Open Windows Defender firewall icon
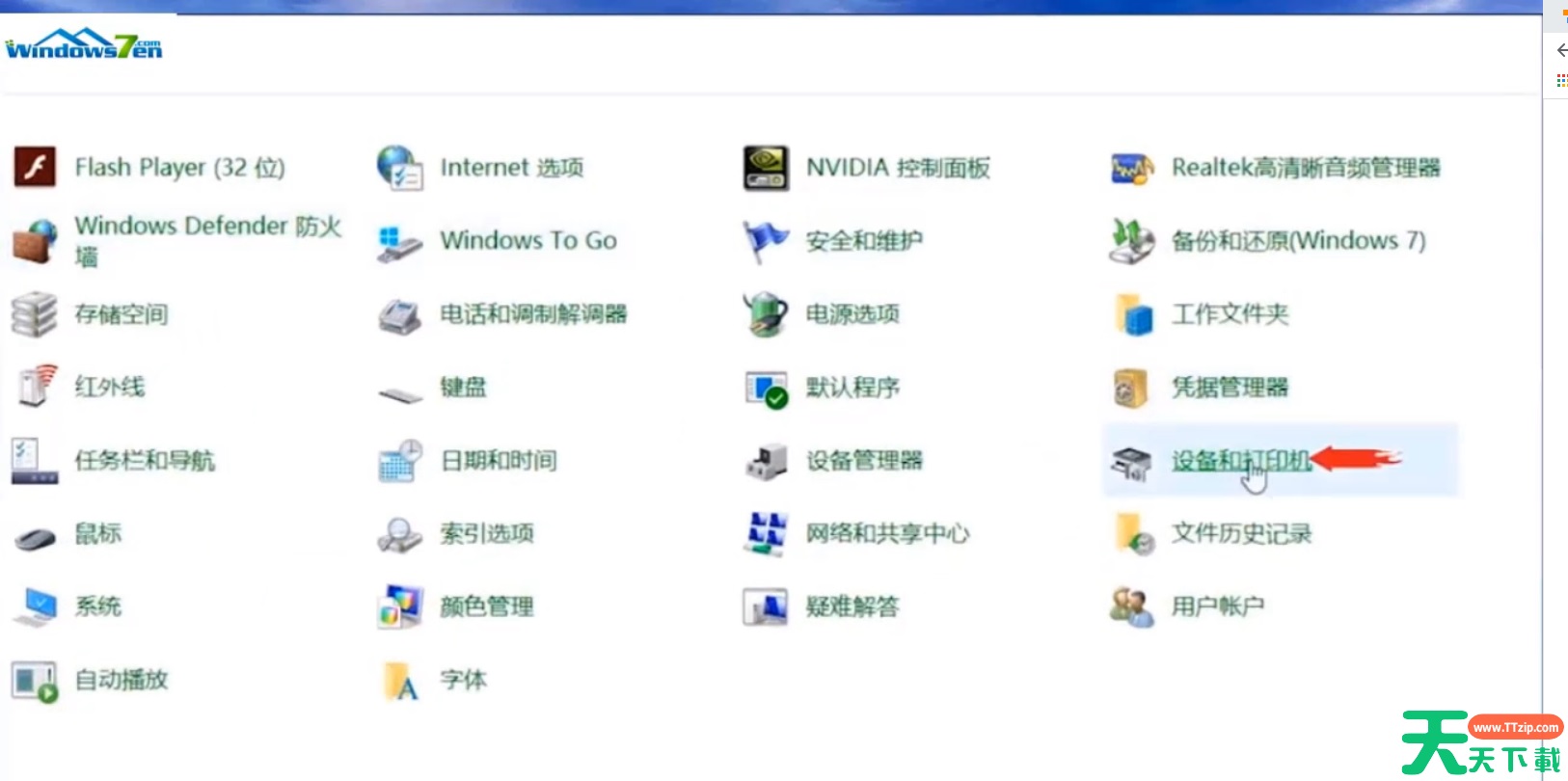This screenshot has width=1568, height=781. pyautogui.click(x=36, y=241)
